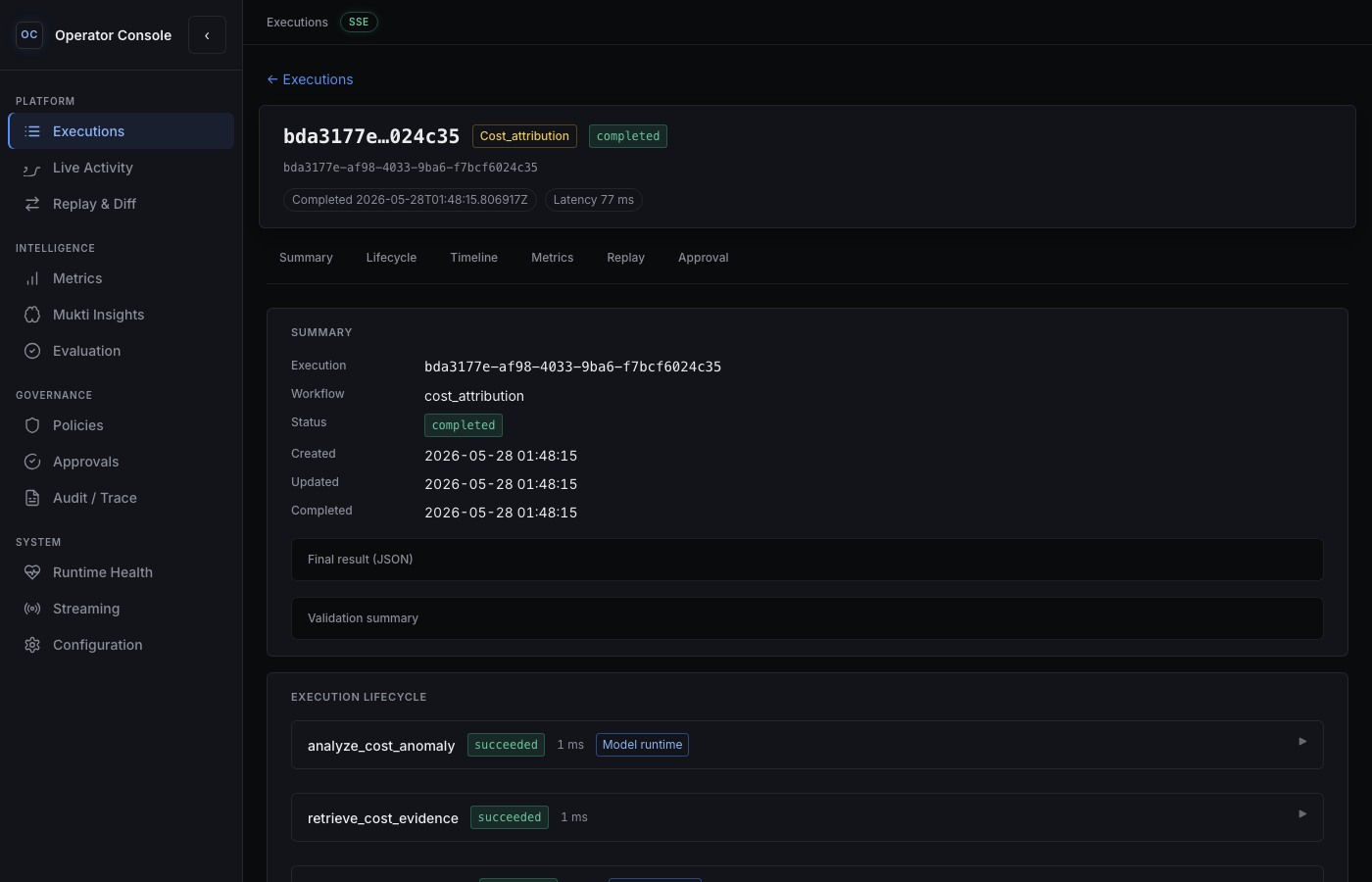This screenshot has width=1372, height=882.
Task: Click the completed Status badge in Summary
Action: 464,425
